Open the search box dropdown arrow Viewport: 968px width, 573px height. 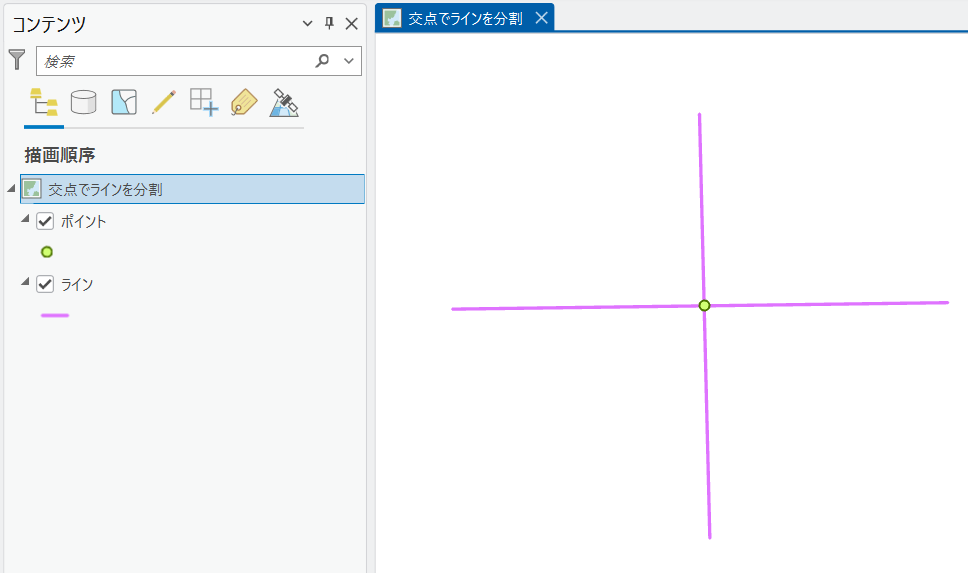click(348, 61)
